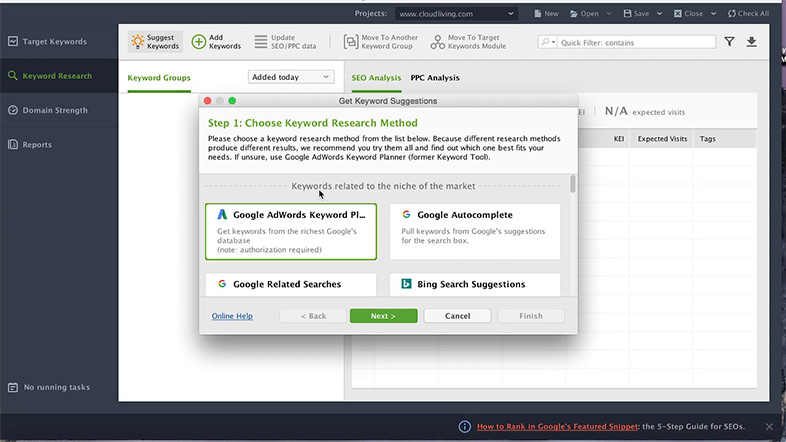Click the Expected Visits column header
This screenshot has width=786, height=442.
coord(662,139)
